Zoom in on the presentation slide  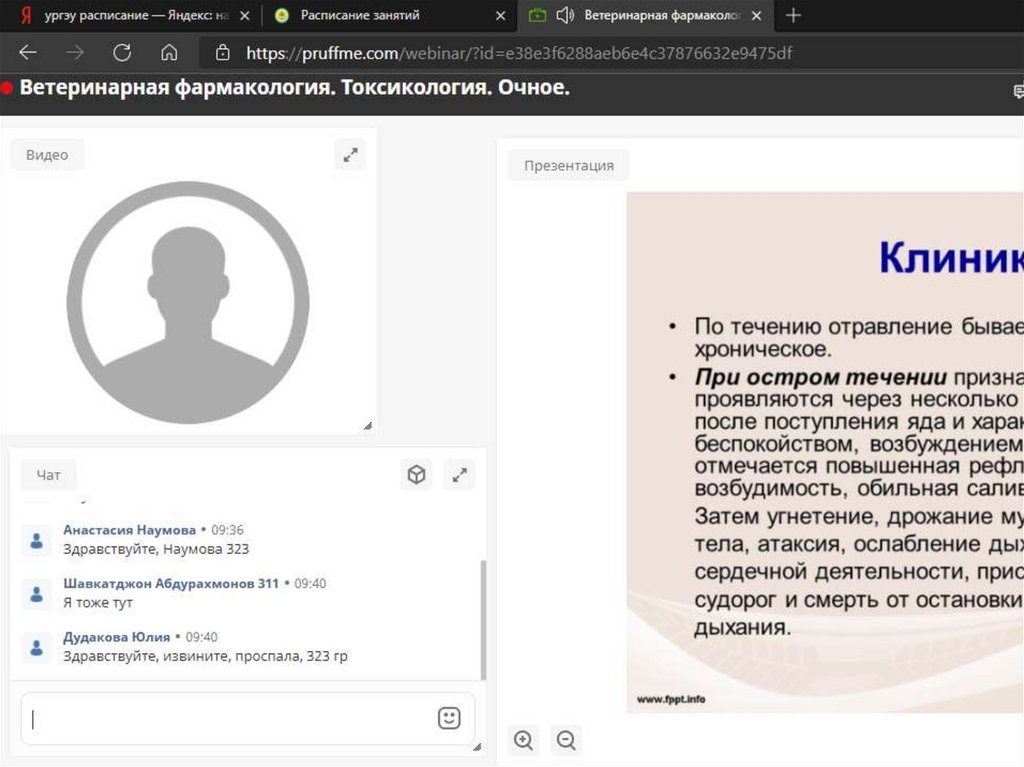pyautogui.click(x=523, y=740)
